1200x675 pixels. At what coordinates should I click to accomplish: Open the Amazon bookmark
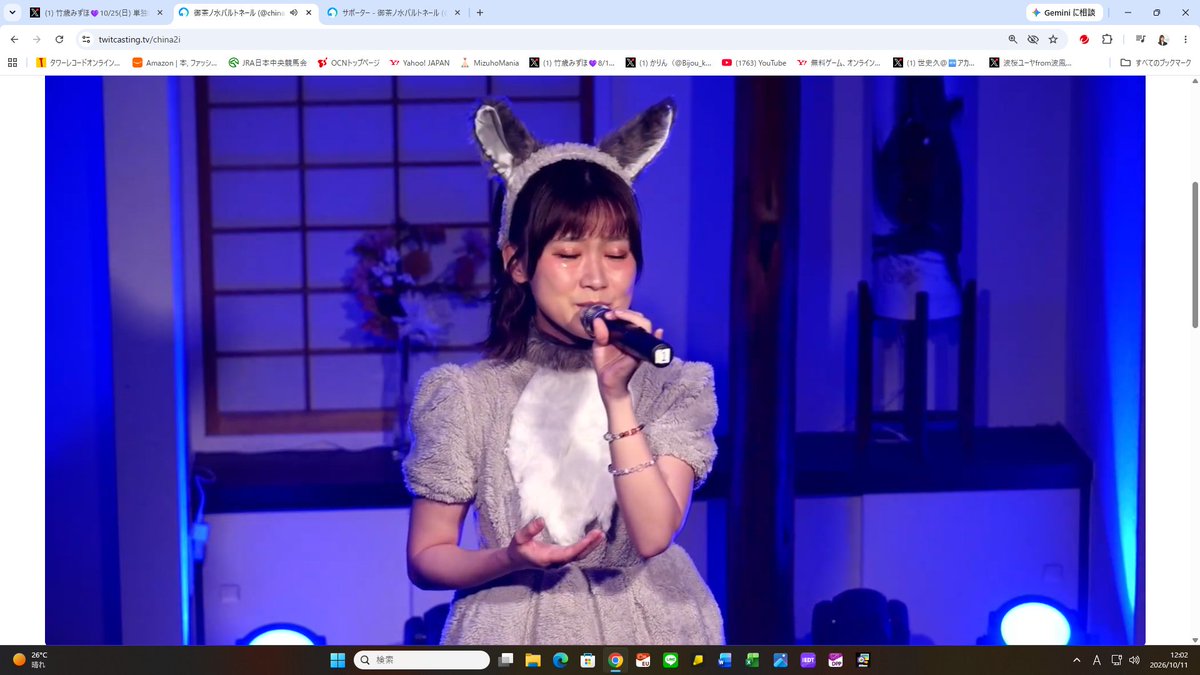tap(175, 62)
